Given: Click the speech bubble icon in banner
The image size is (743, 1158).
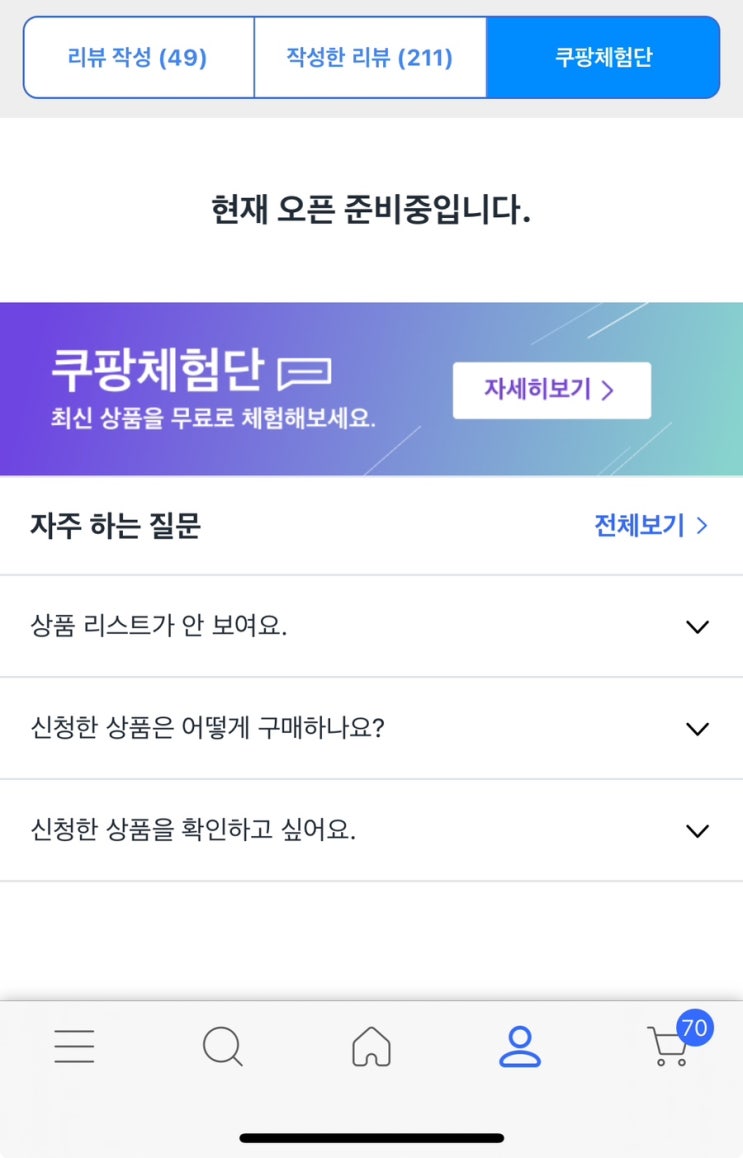Looking at the screenshot, I should [x=304, y=373].
